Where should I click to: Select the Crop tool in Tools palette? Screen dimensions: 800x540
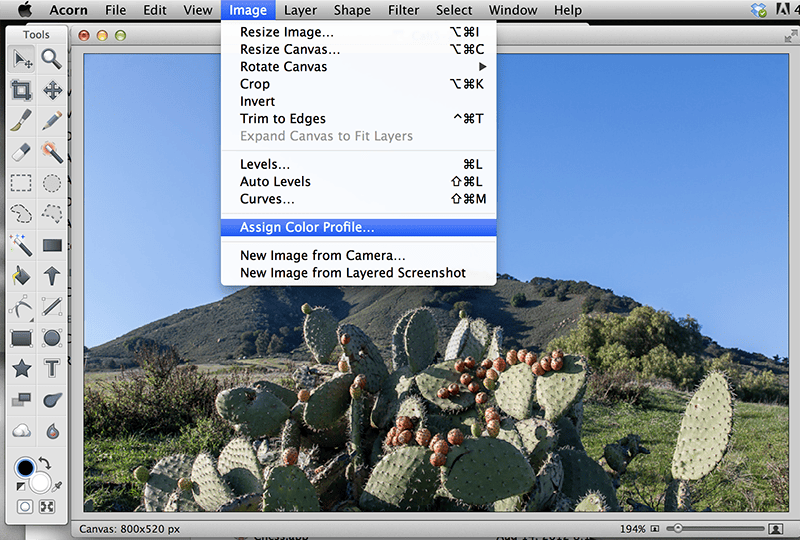(x=22, y=90)
